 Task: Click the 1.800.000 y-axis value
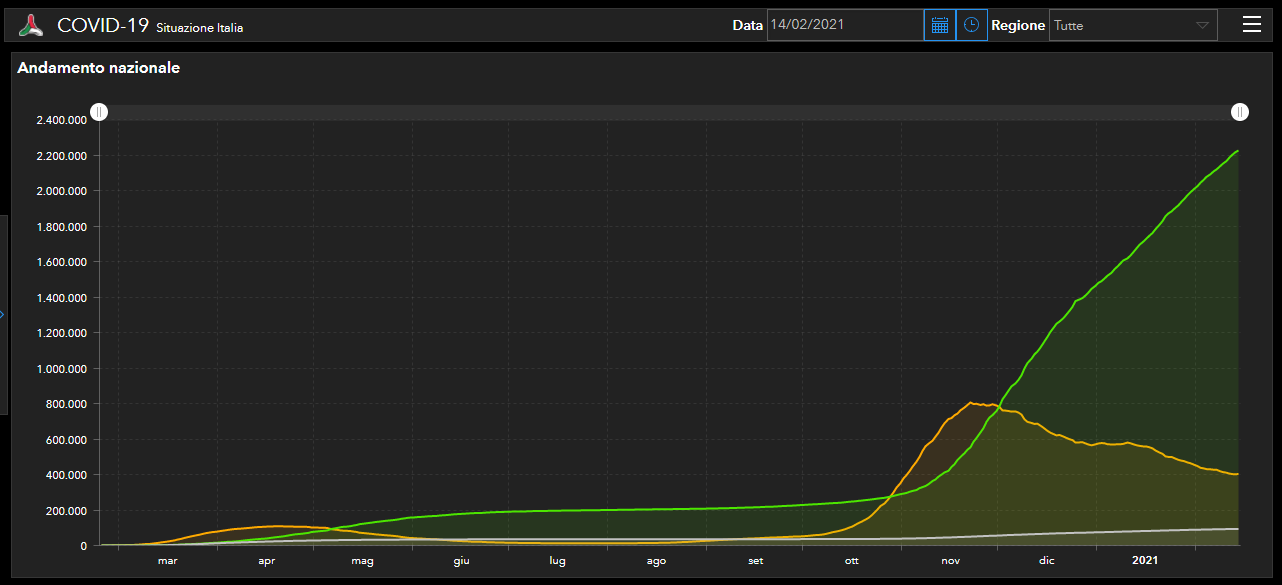(60, 227)
